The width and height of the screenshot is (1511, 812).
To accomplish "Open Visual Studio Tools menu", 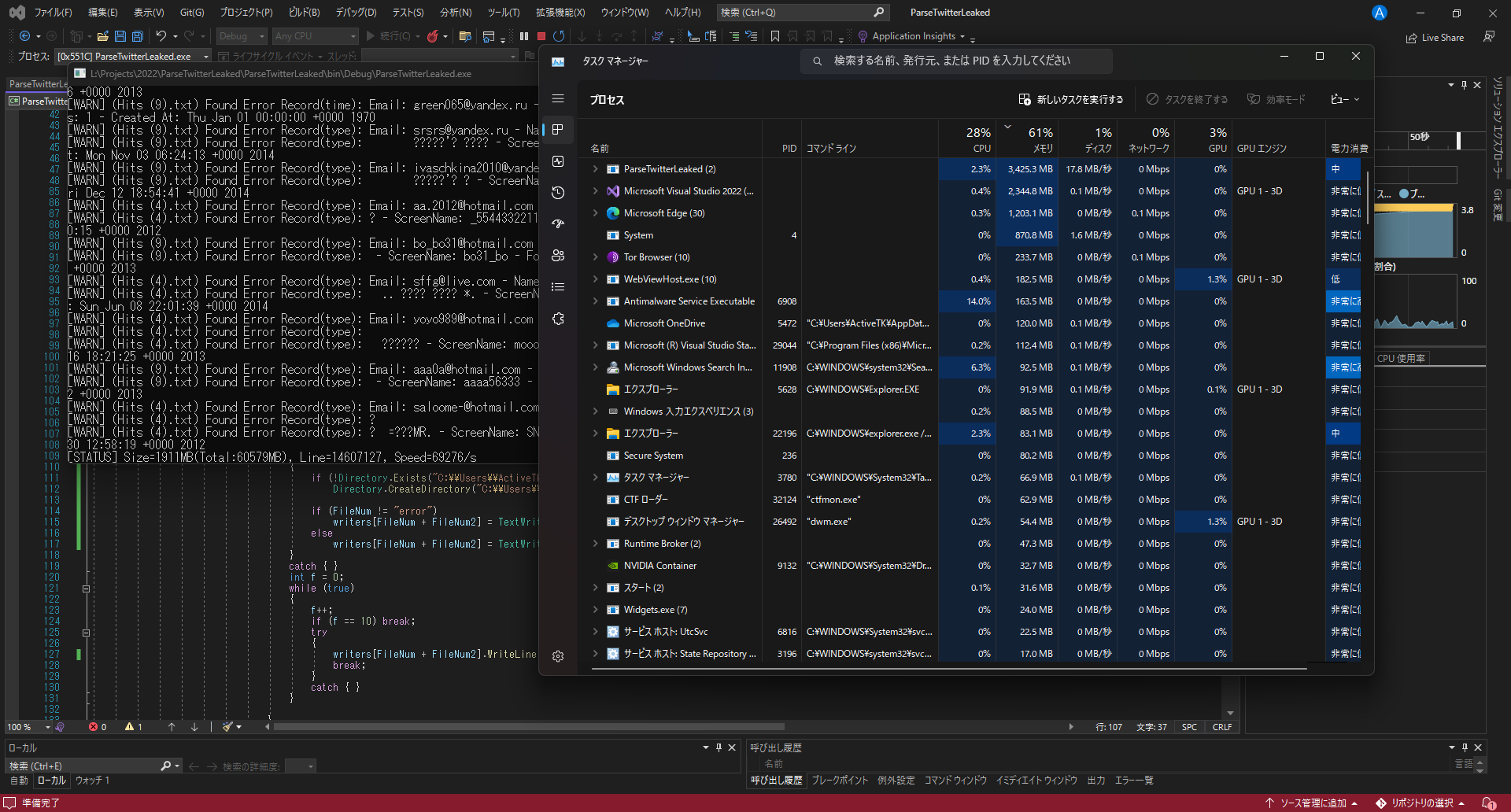I will click(x=504, y=13).
